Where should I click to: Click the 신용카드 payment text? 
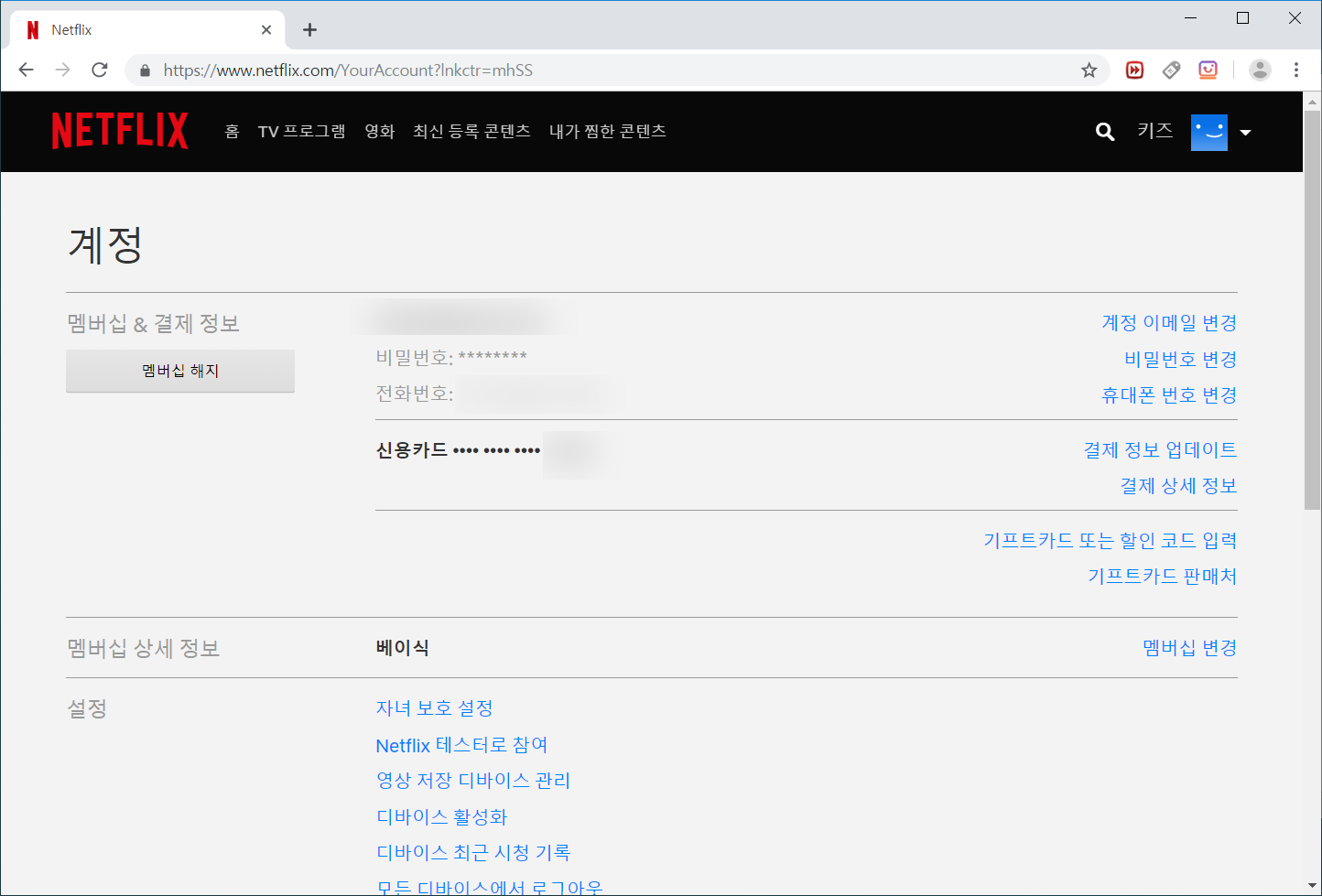coord(458,450)
